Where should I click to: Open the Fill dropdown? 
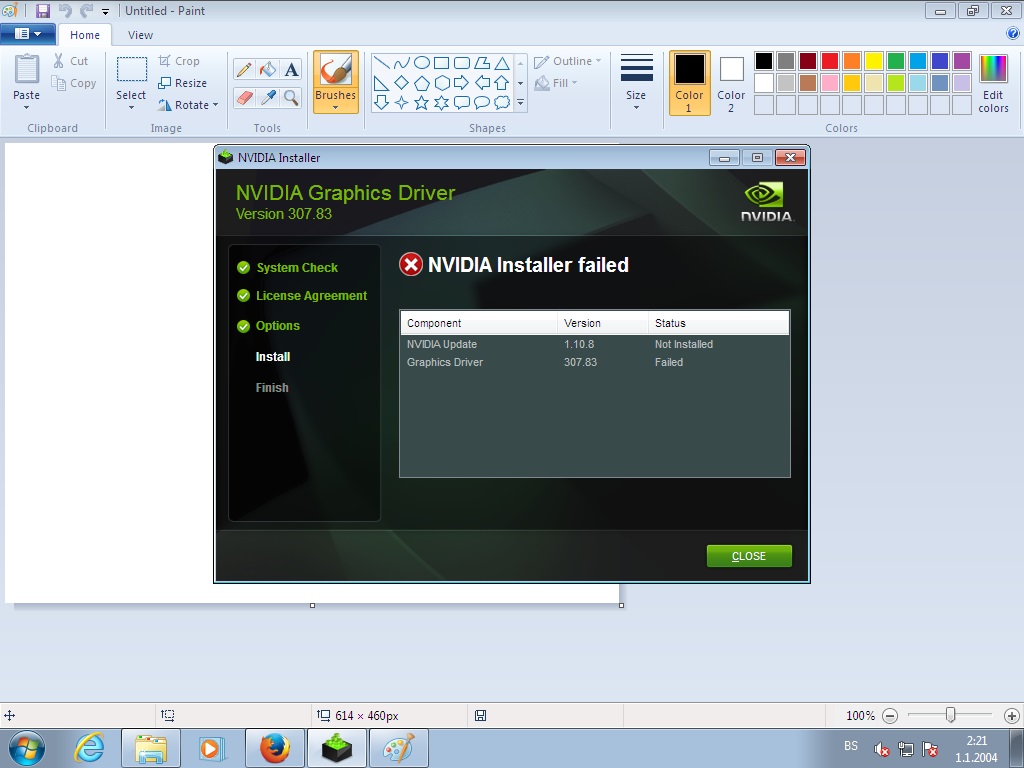tap(556, 83)
